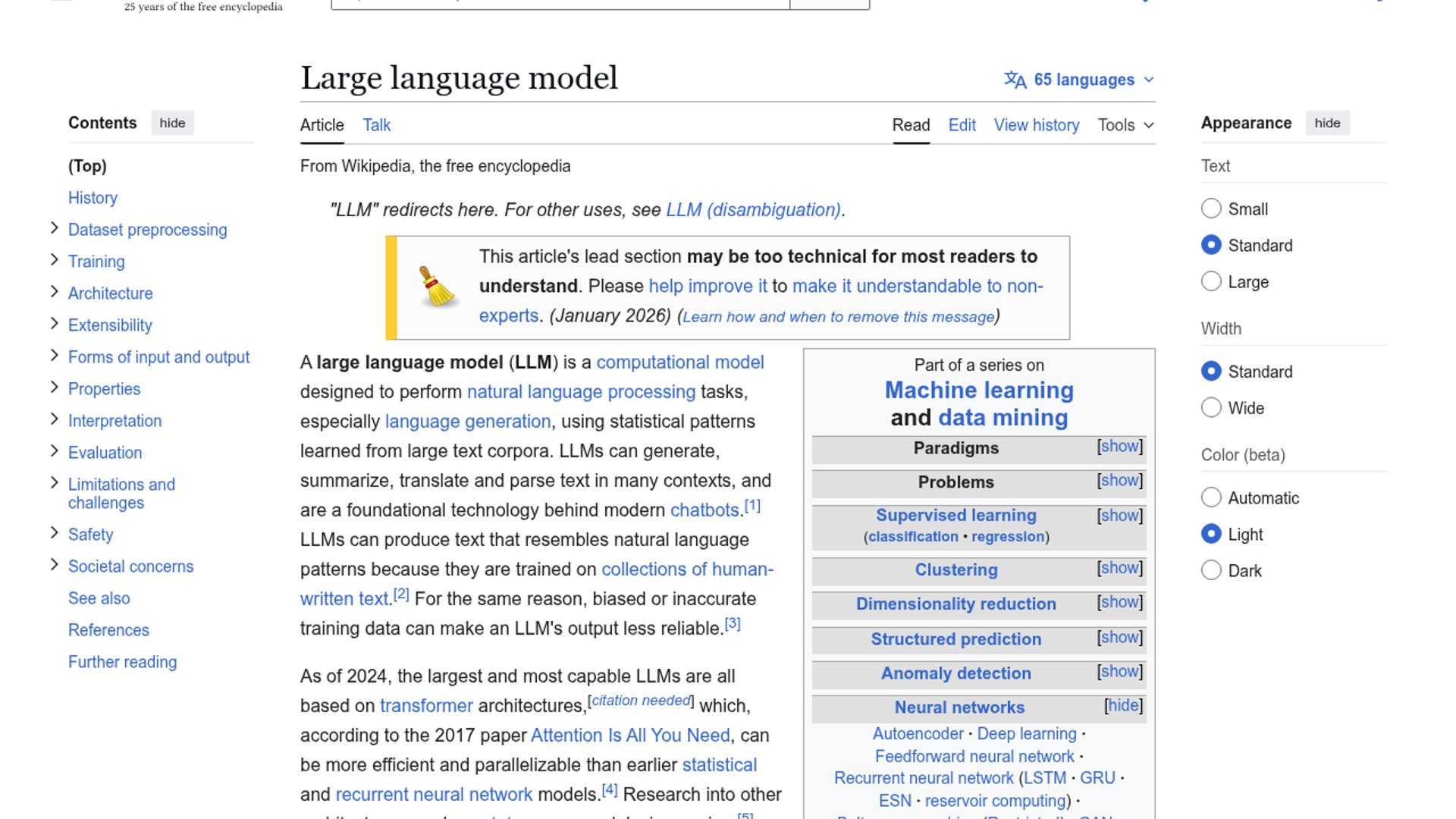Open the Tools dropdown menu
1456x819 pixels.
(x=1125, y=125)
